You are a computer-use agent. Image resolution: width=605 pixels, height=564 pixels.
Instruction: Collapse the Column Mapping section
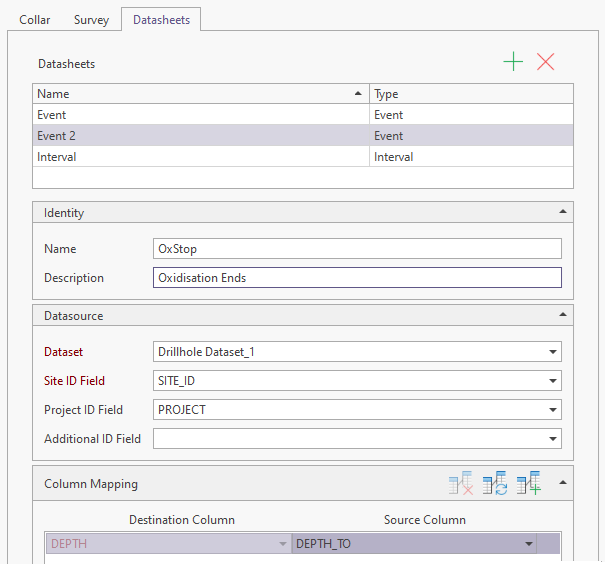pyautogui.click(x=562, y=483)
